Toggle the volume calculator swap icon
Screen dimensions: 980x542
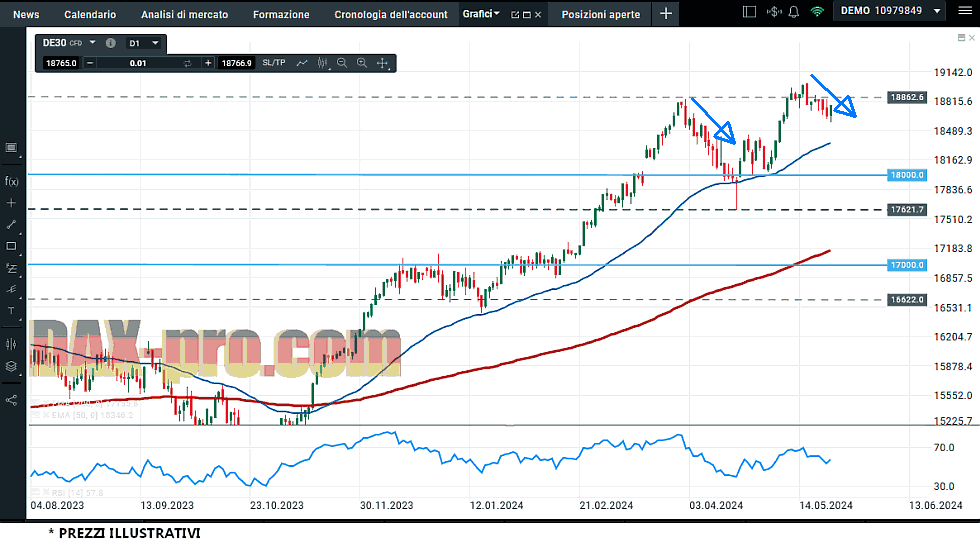(187, 63)
